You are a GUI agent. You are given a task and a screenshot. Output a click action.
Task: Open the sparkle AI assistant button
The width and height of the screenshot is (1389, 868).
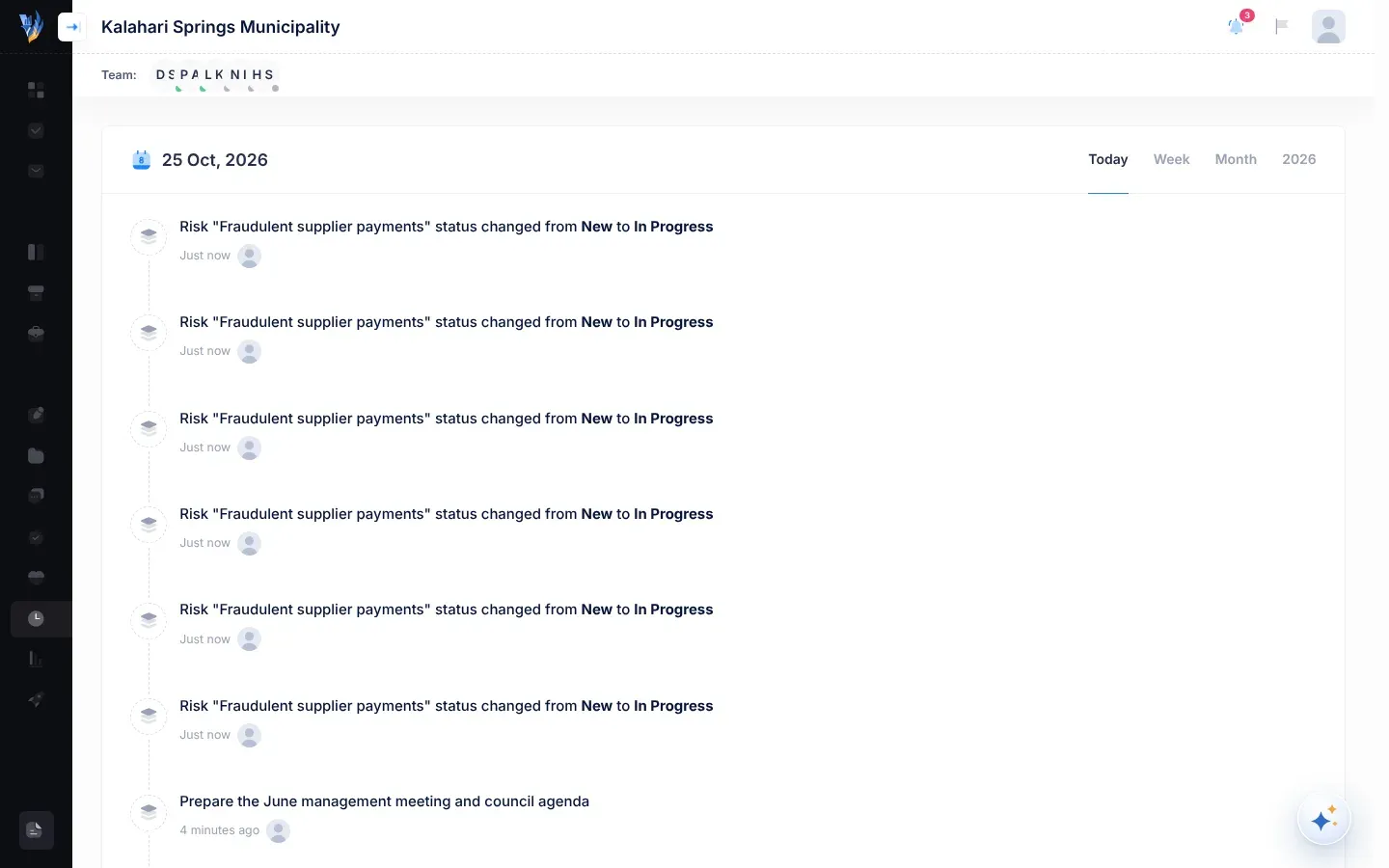[1323, 820]
